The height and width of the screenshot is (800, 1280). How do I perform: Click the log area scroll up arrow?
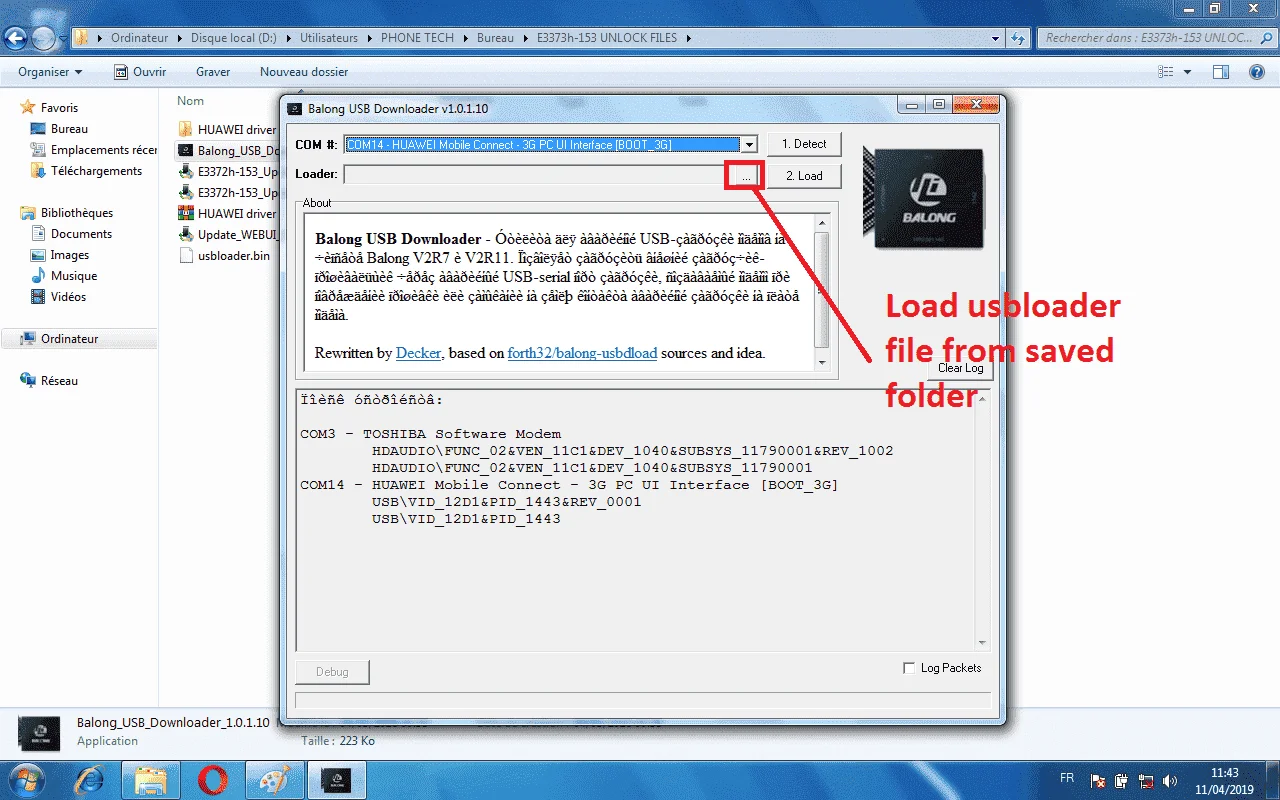[x=982, y=399]
